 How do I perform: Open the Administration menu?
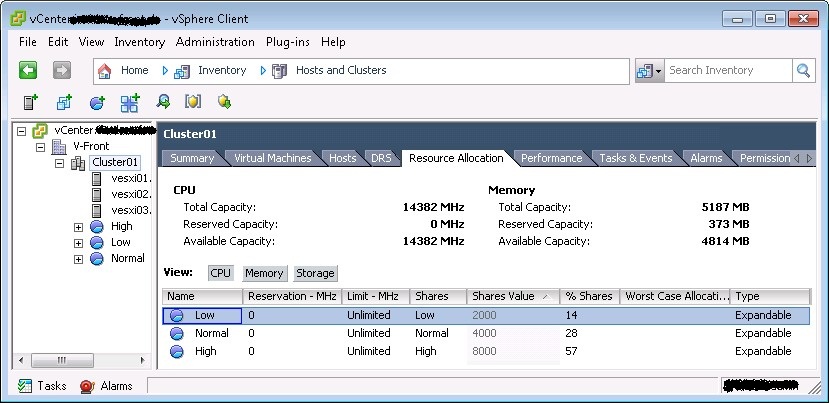[x=215, y=42]
